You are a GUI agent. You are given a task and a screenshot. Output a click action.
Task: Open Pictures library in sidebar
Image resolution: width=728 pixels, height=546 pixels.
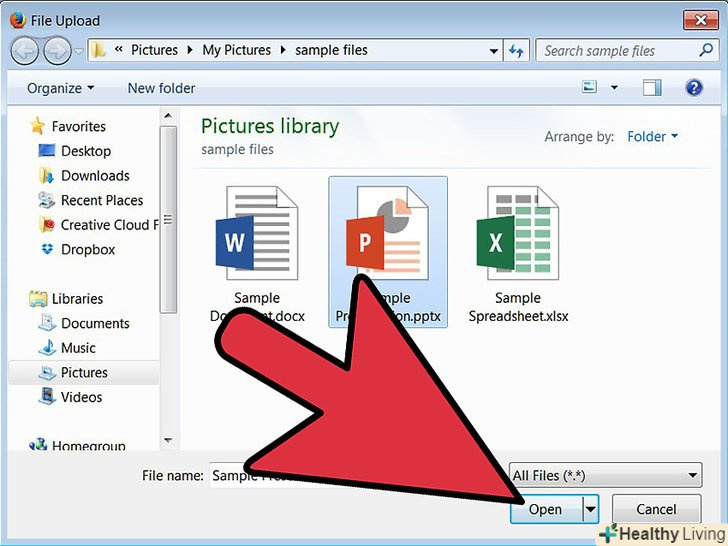coord(84,372)
